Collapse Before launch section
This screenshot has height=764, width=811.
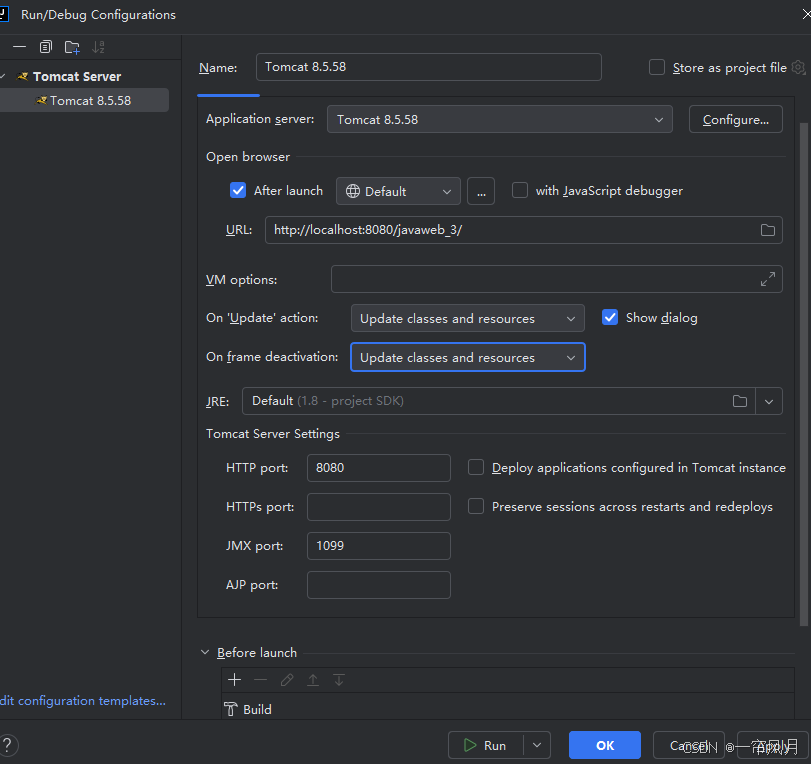205,652
